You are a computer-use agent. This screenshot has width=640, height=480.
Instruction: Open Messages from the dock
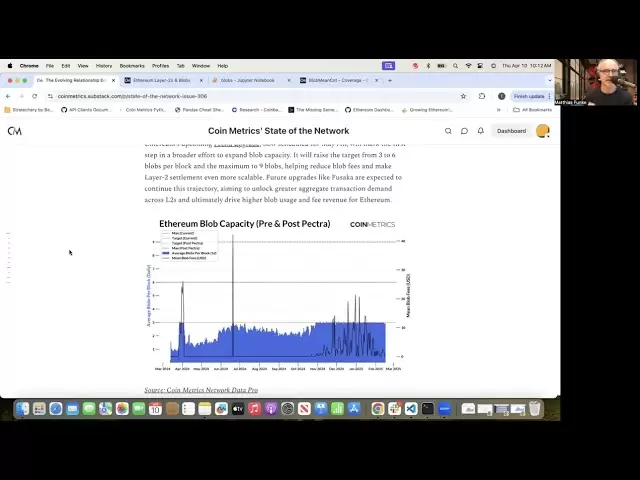(89, 409)
